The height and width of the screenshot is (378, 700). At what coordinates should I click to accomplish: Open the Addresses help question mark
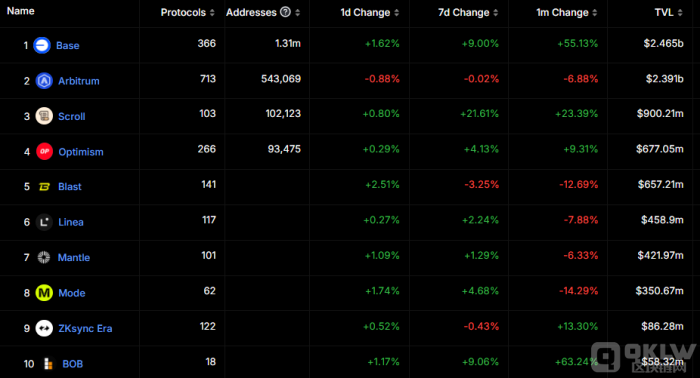click(285, 12)
